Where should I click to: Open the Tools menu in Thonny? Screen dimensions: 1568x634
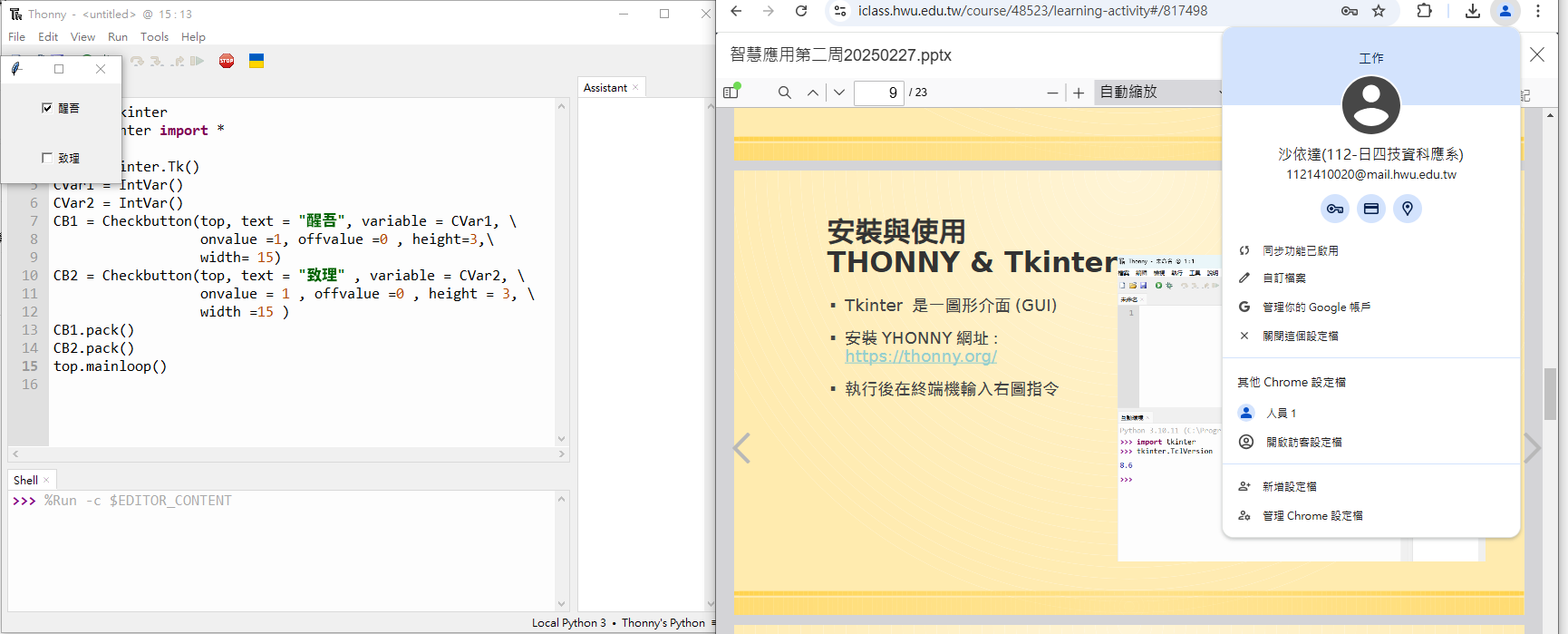point(154,37)
